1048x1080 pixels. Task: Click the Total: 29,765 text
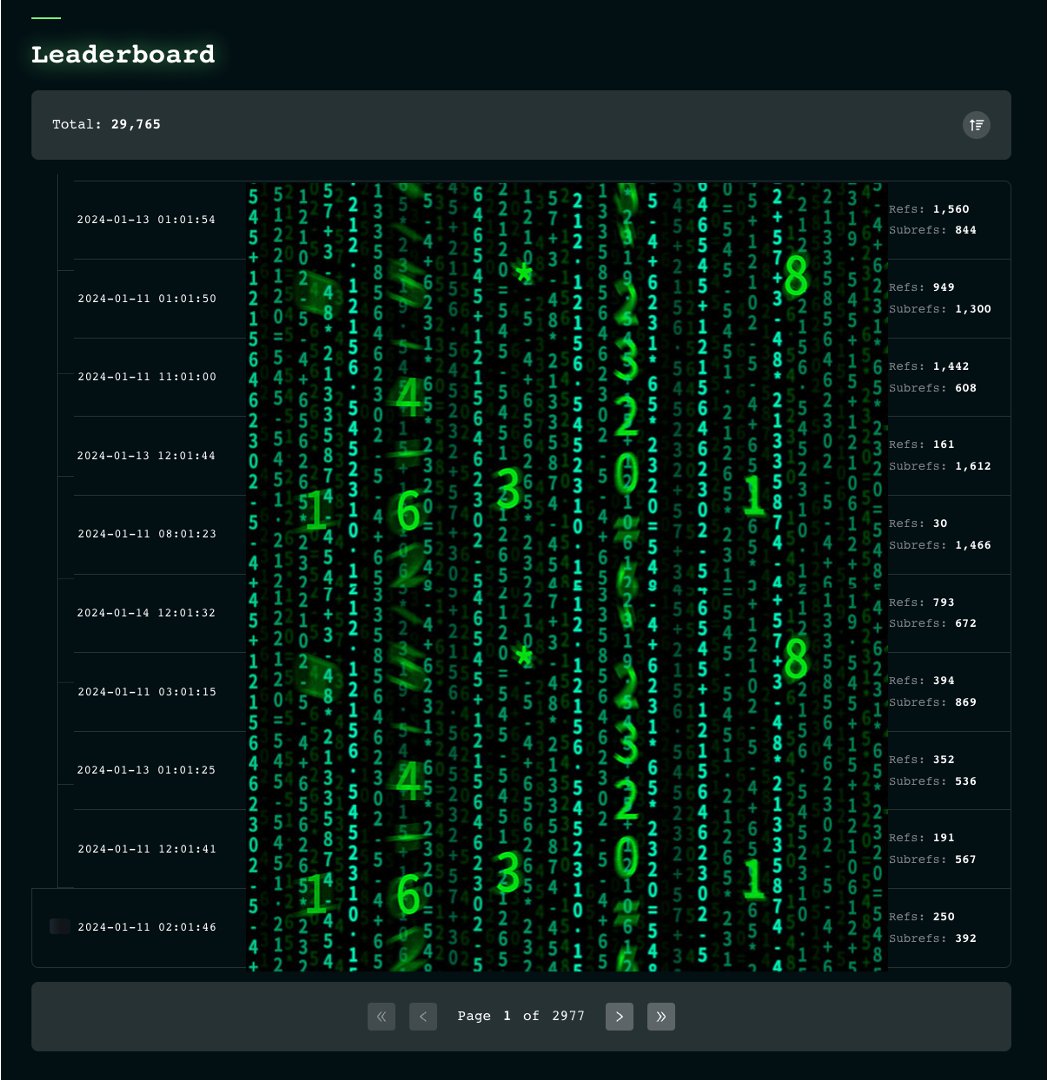[107, 125]
